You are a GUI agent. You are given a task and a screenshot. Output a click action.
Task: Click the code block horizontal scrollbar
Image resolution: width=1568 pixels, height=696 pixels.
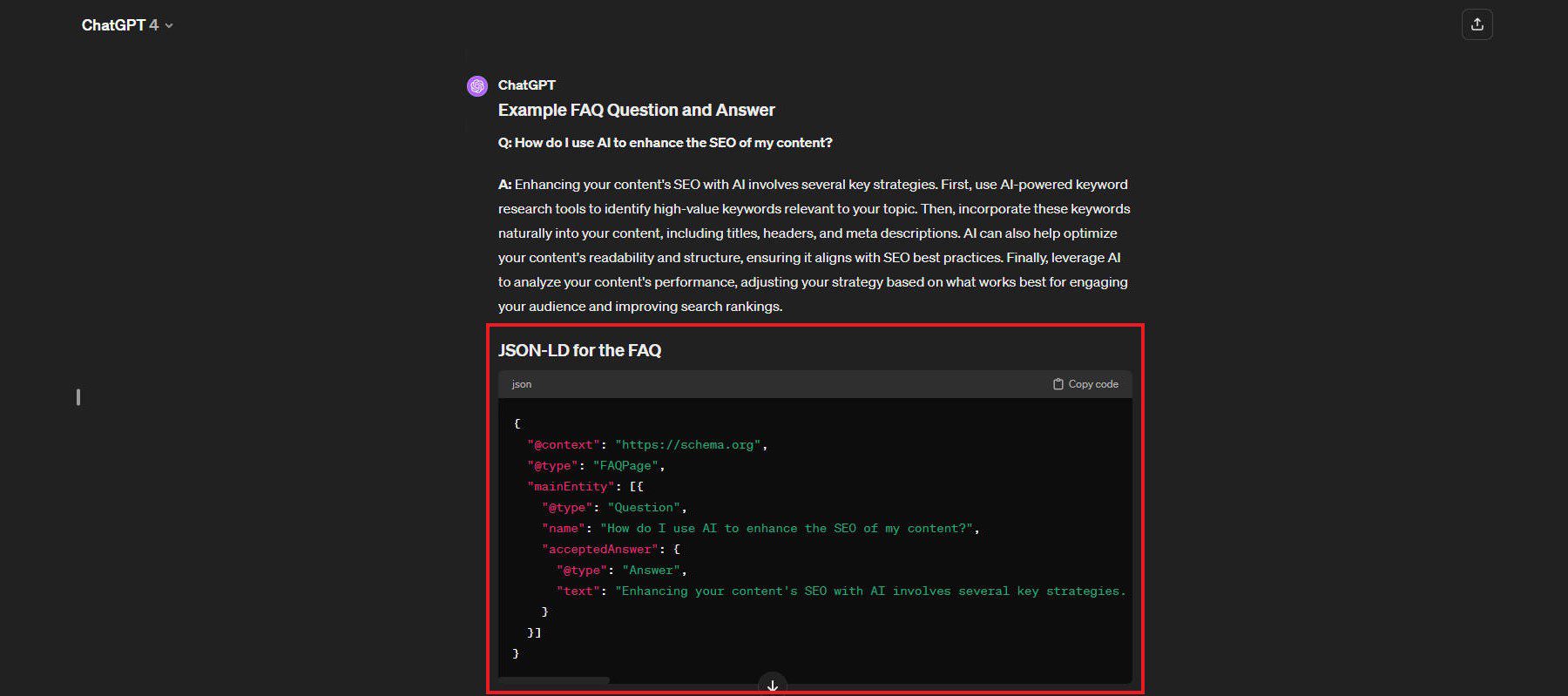[554, 680]
